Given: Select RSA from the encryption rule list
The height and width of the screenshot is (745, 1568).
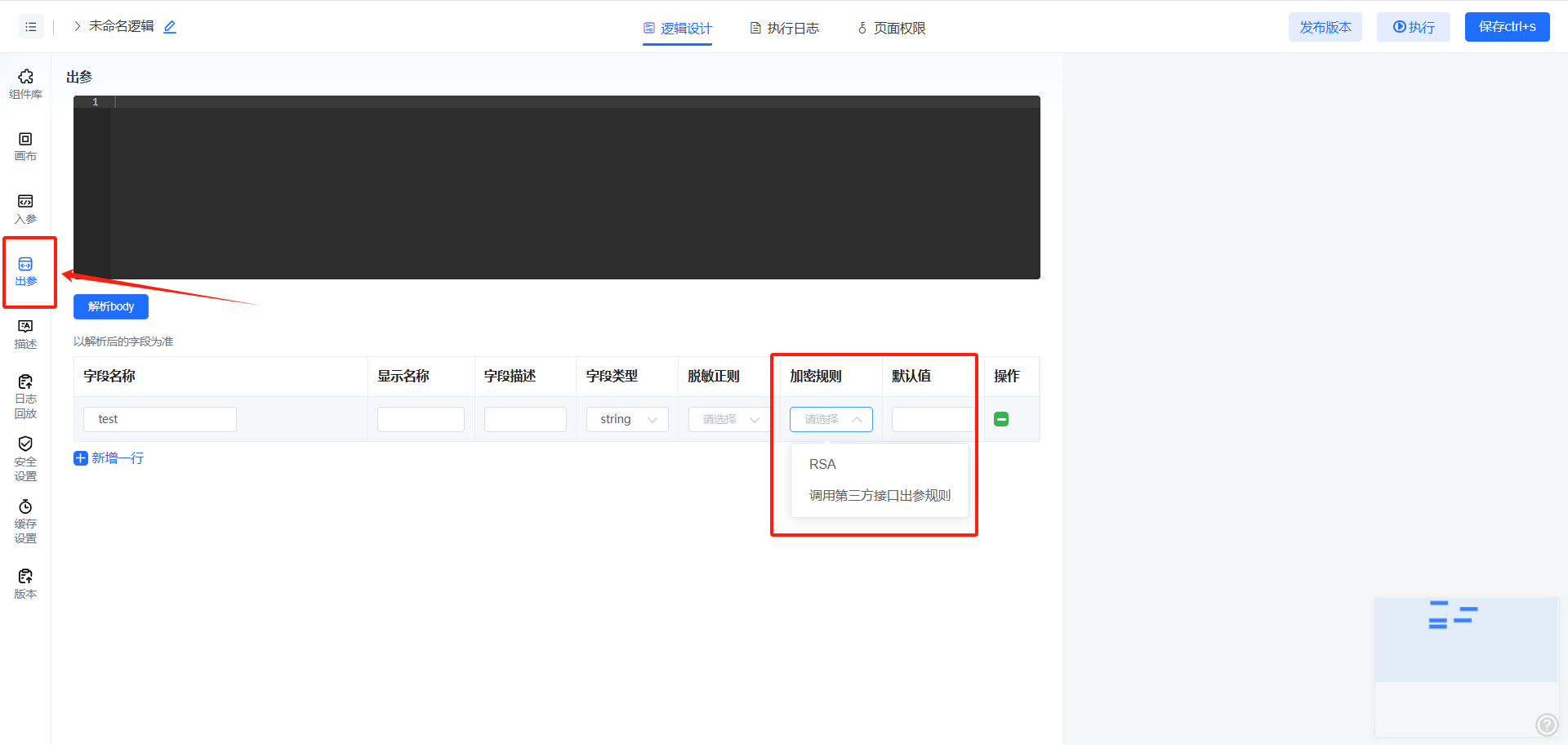Looking at the screenshot, I should coord(880,464).
